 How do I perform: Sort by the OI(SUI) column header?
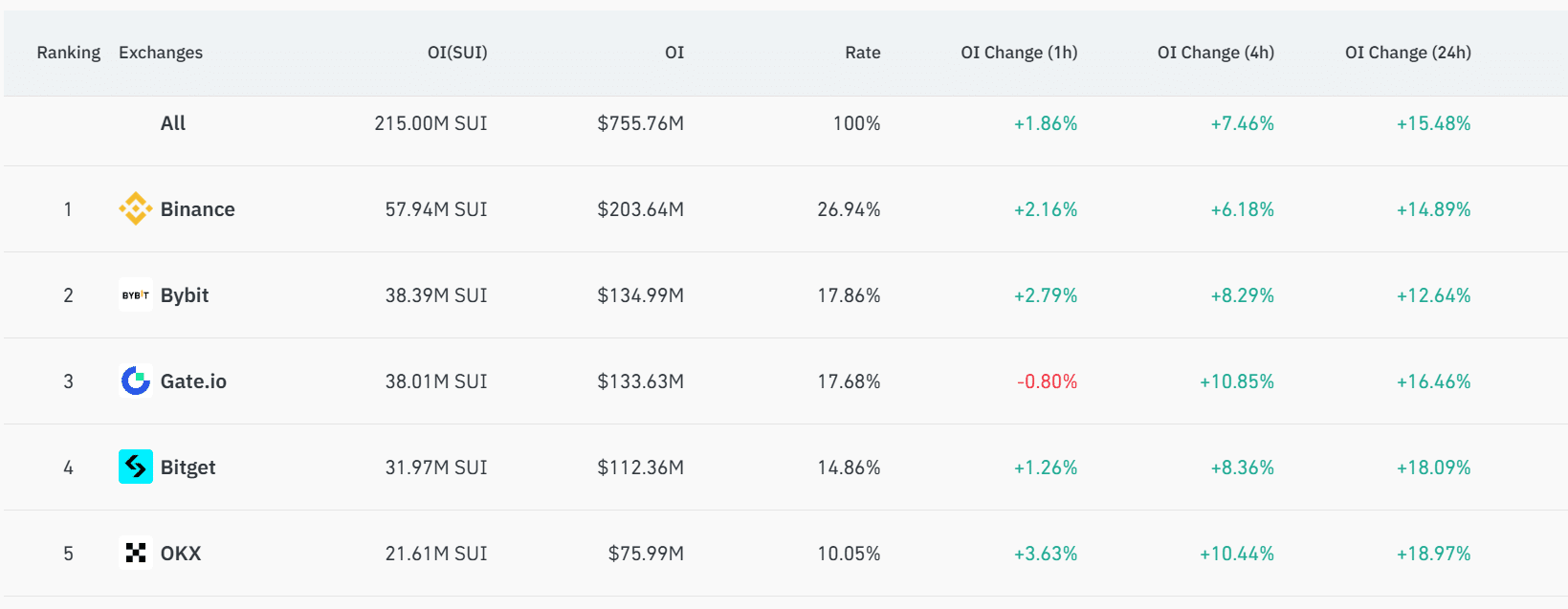456,53
